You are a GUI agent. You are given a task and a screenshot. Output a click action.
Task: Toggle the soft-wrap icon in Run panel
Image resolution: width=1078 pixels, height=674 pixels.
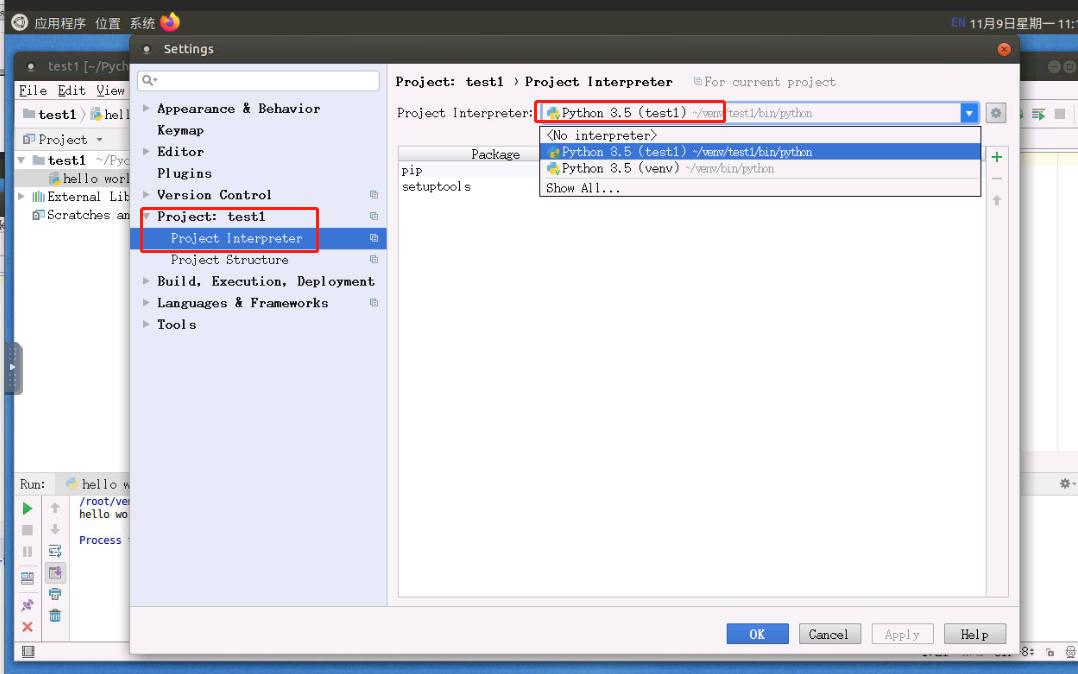coord(55,551)
